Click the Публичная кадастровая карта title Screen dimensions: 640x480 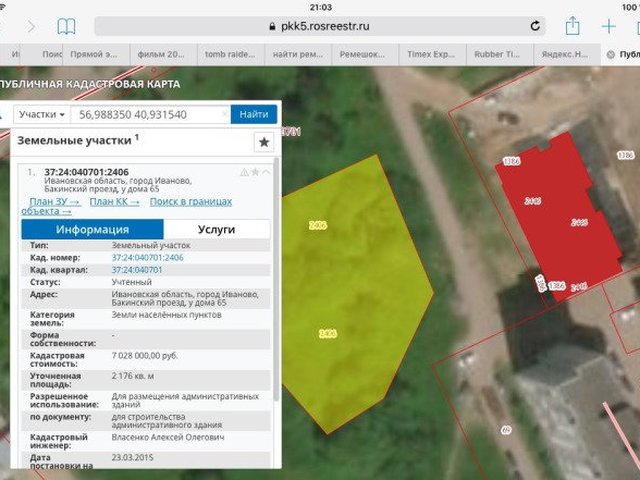pyautogui.click(x=89, y=84)
